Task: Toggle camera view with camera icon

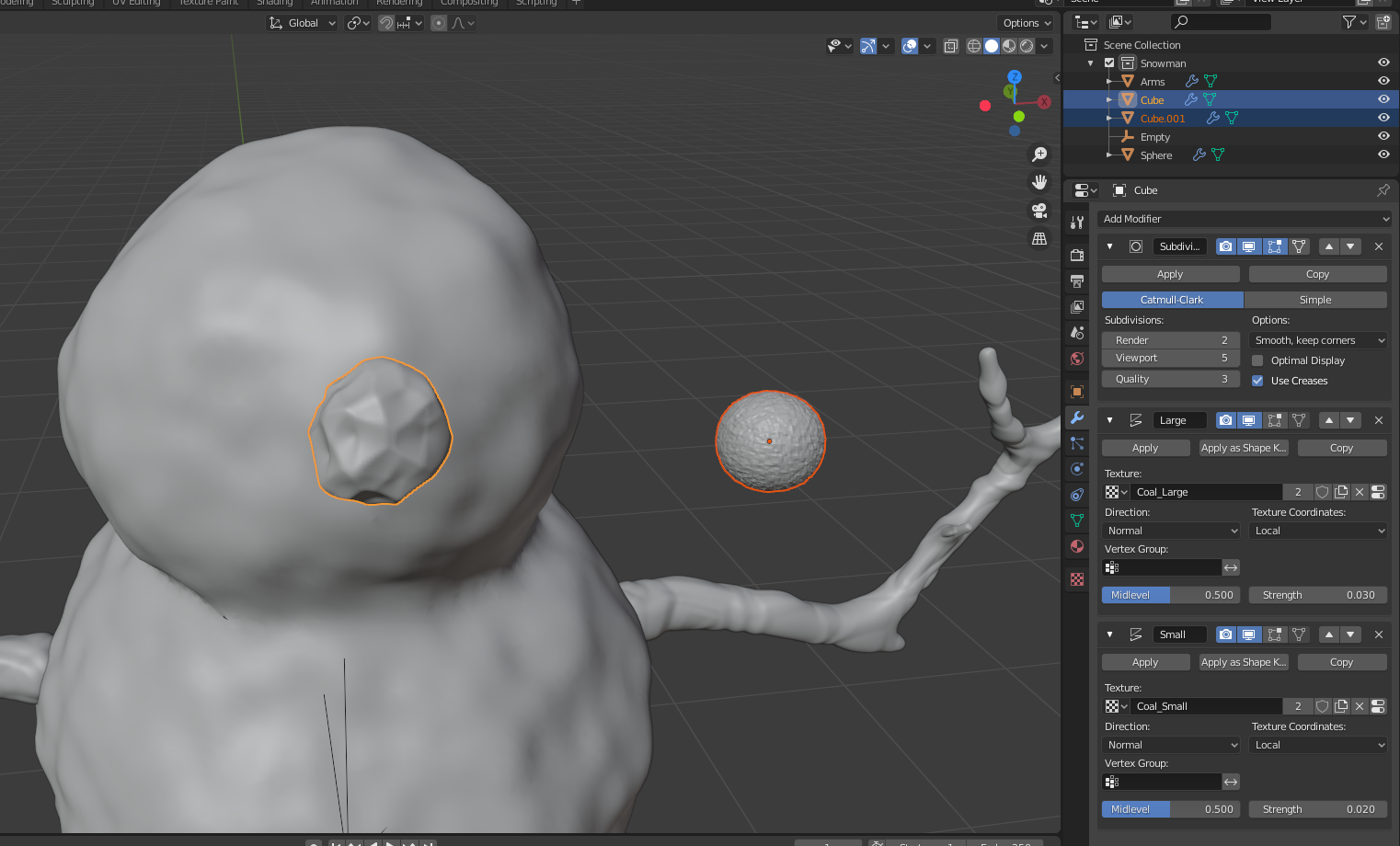Action: click(1039, 211)
